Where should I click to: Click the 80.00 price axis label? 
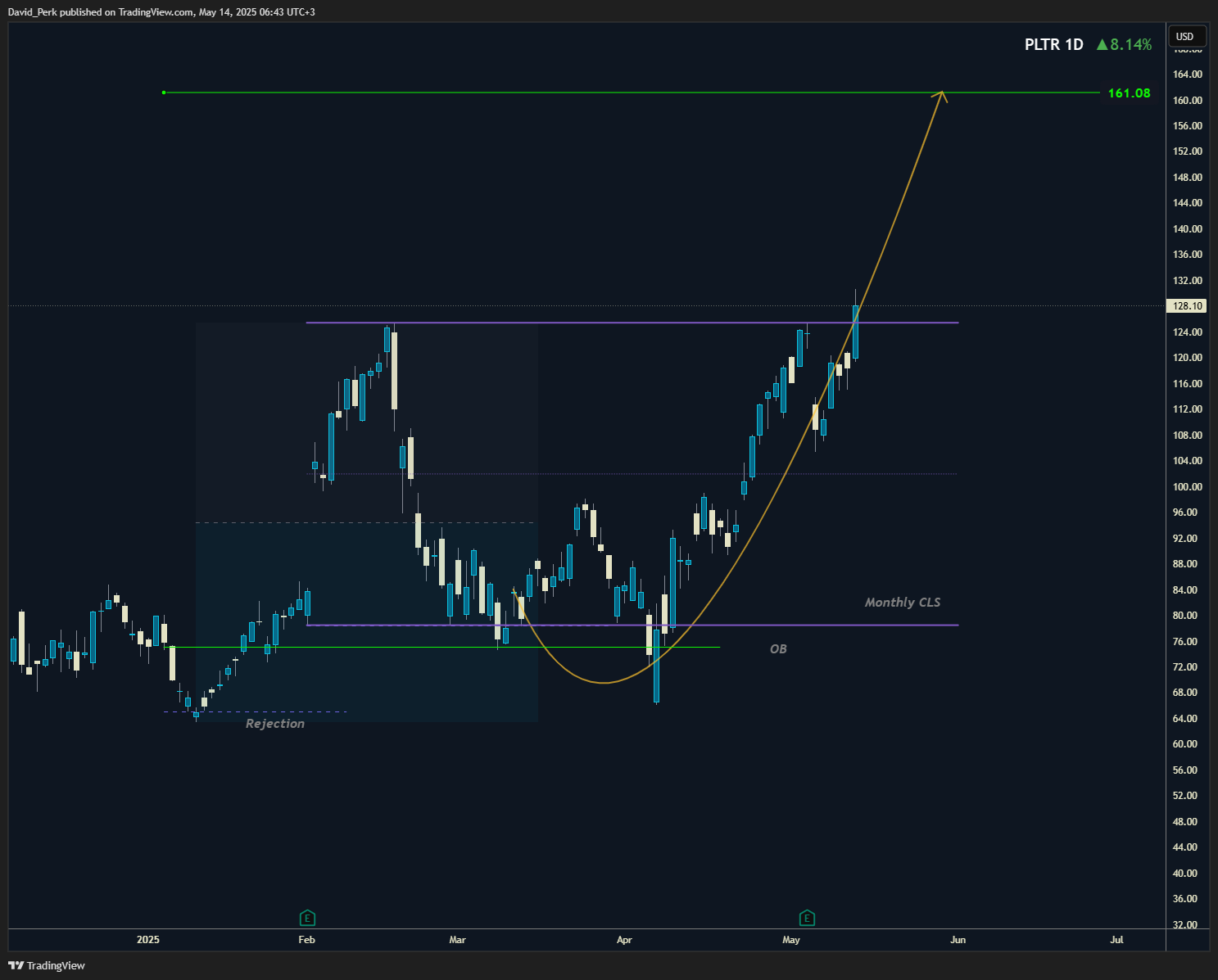(x=1187, y=616)
